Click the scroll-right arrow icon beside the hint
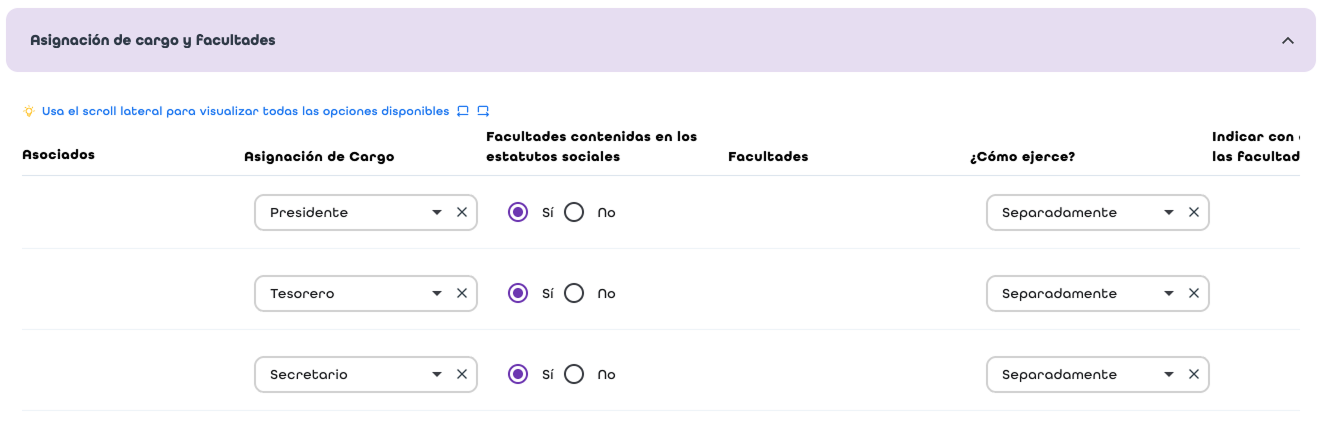The image size is (1322, 422). click(x=483, y=111)
